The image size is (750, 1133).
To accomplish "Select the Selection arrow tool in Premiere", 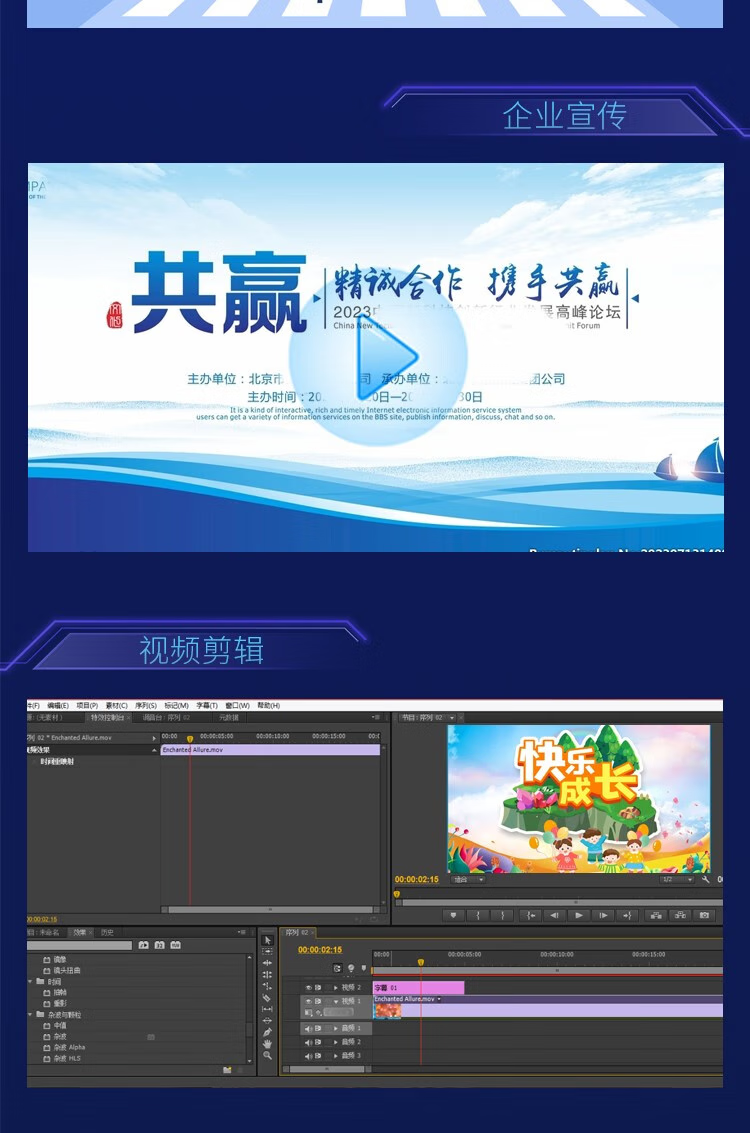I will pyautogui.click(x=267, y=940).
